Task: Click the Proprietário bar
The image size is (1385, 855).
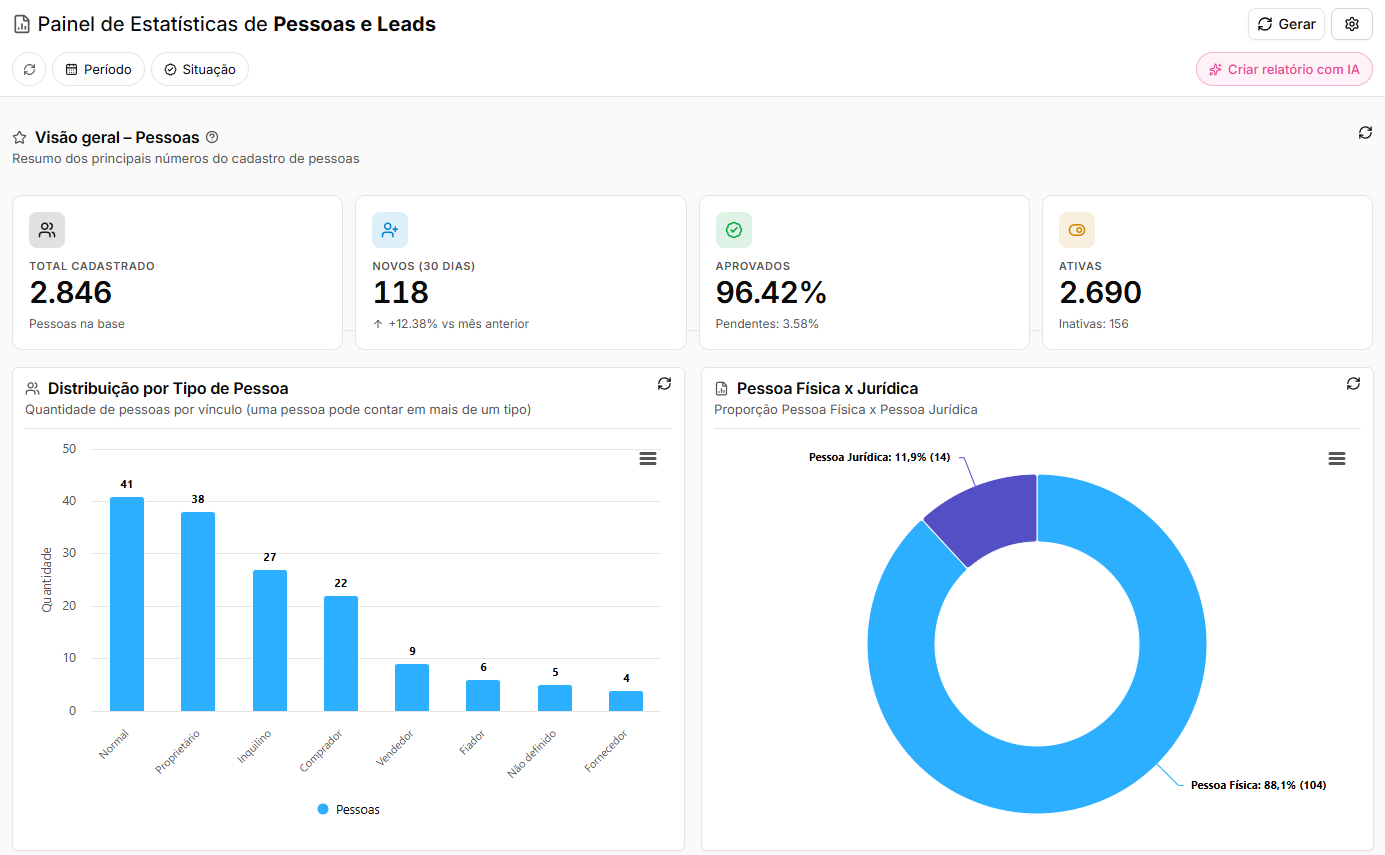Action: 198,612
